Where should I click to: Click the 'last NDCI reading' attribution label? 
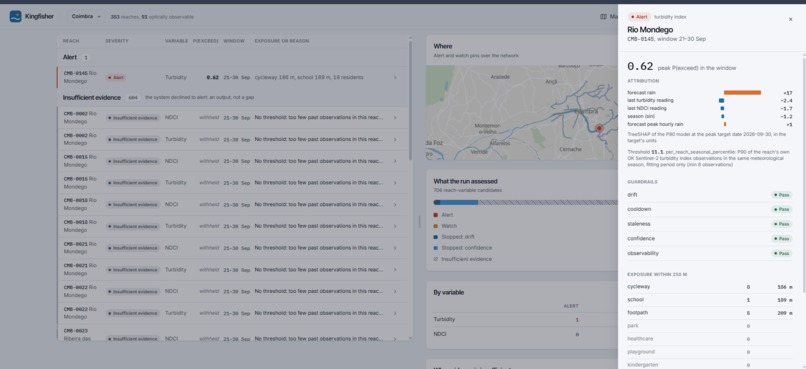(647, 108)
